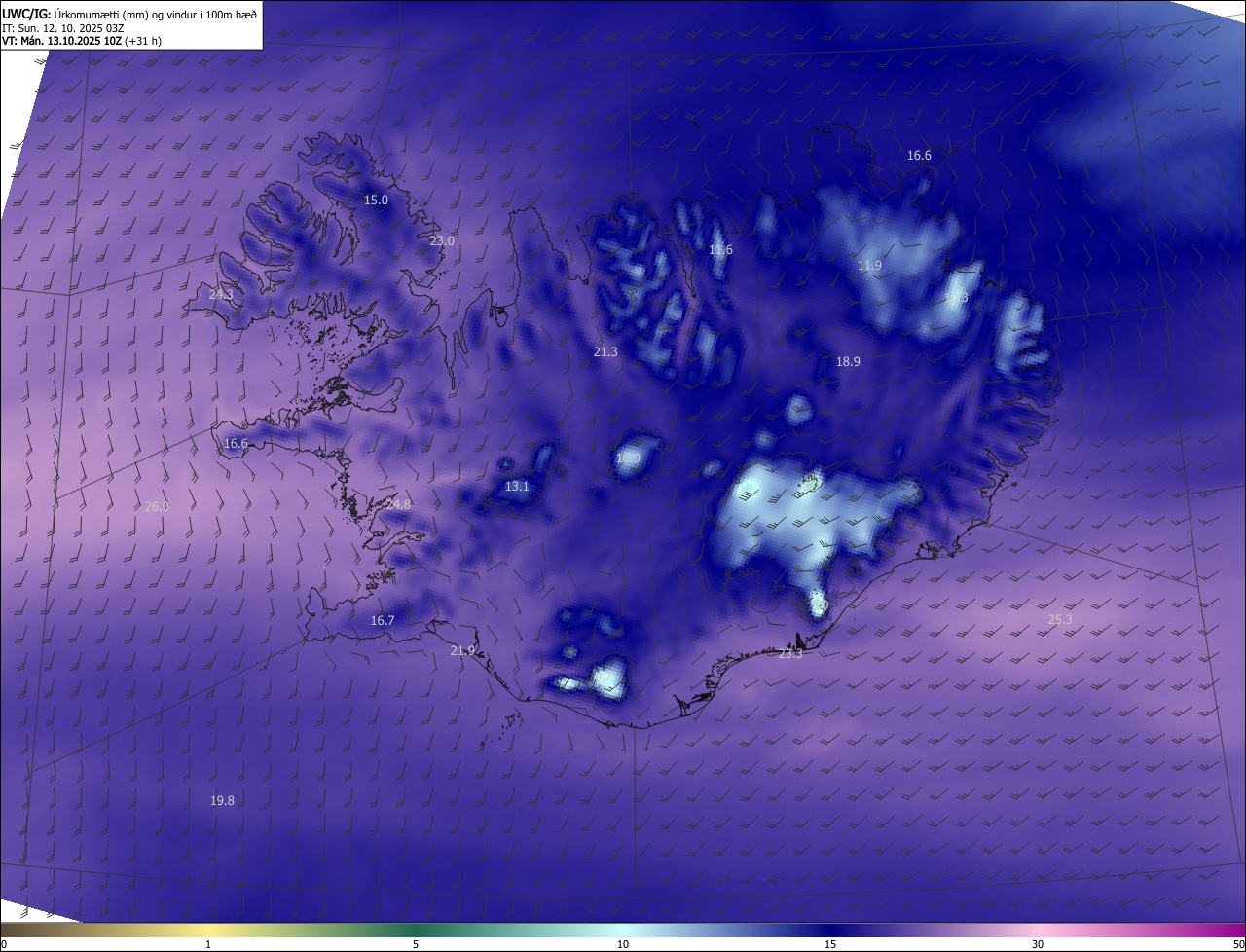This screenshot has width=1246, height=952.
Task: Click the 5 tick label on the color scale
Action: pyautogui.click(x=416, y=944)
